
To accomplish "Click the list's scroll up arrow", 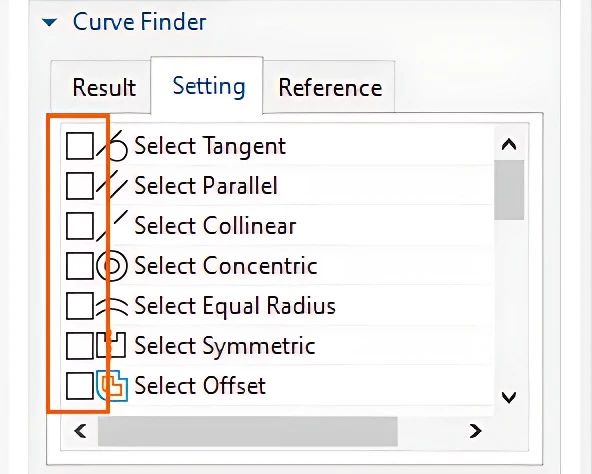I will tap(509, 144).
